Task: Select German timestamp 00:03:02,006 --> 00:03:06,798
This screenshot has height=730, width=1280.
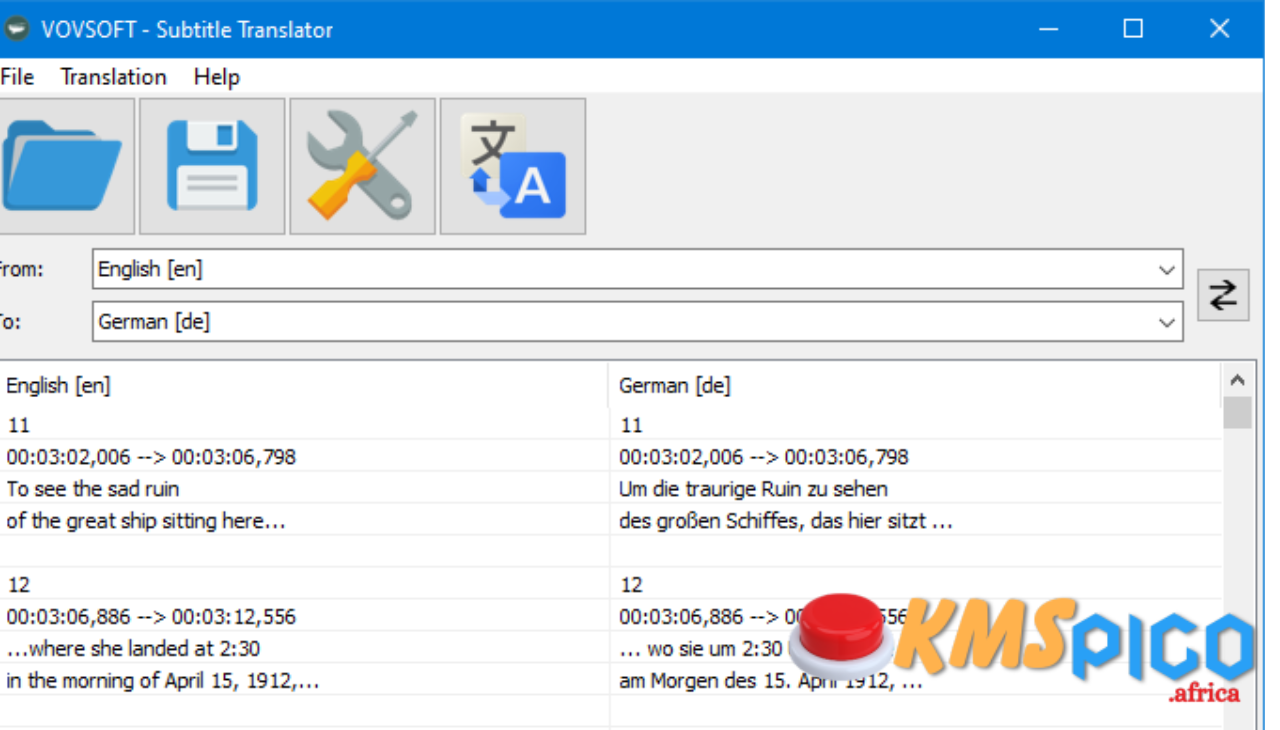Action: [x=915, y=457]
